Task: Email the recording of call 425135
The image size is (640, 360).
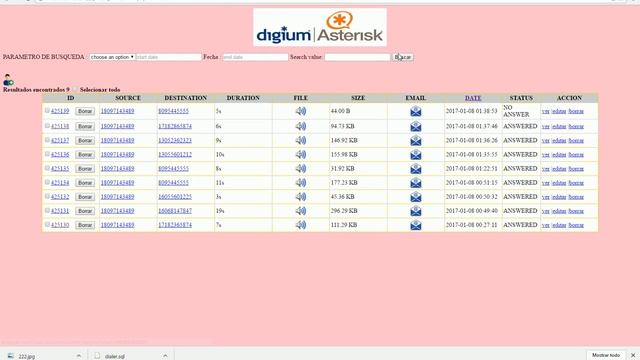Action: pyautogui.click(x=416, y=169)
